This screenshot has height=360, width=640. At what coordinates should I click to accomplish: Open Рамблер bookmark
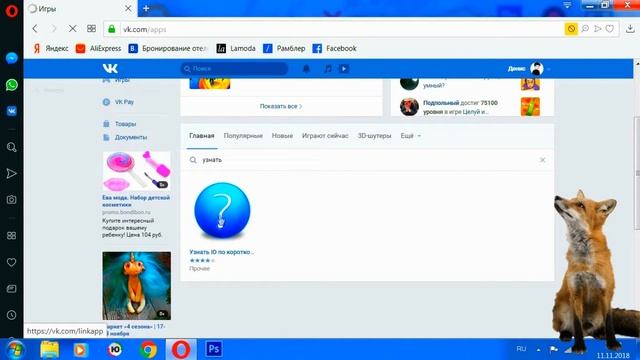click(x=284, y=48)
